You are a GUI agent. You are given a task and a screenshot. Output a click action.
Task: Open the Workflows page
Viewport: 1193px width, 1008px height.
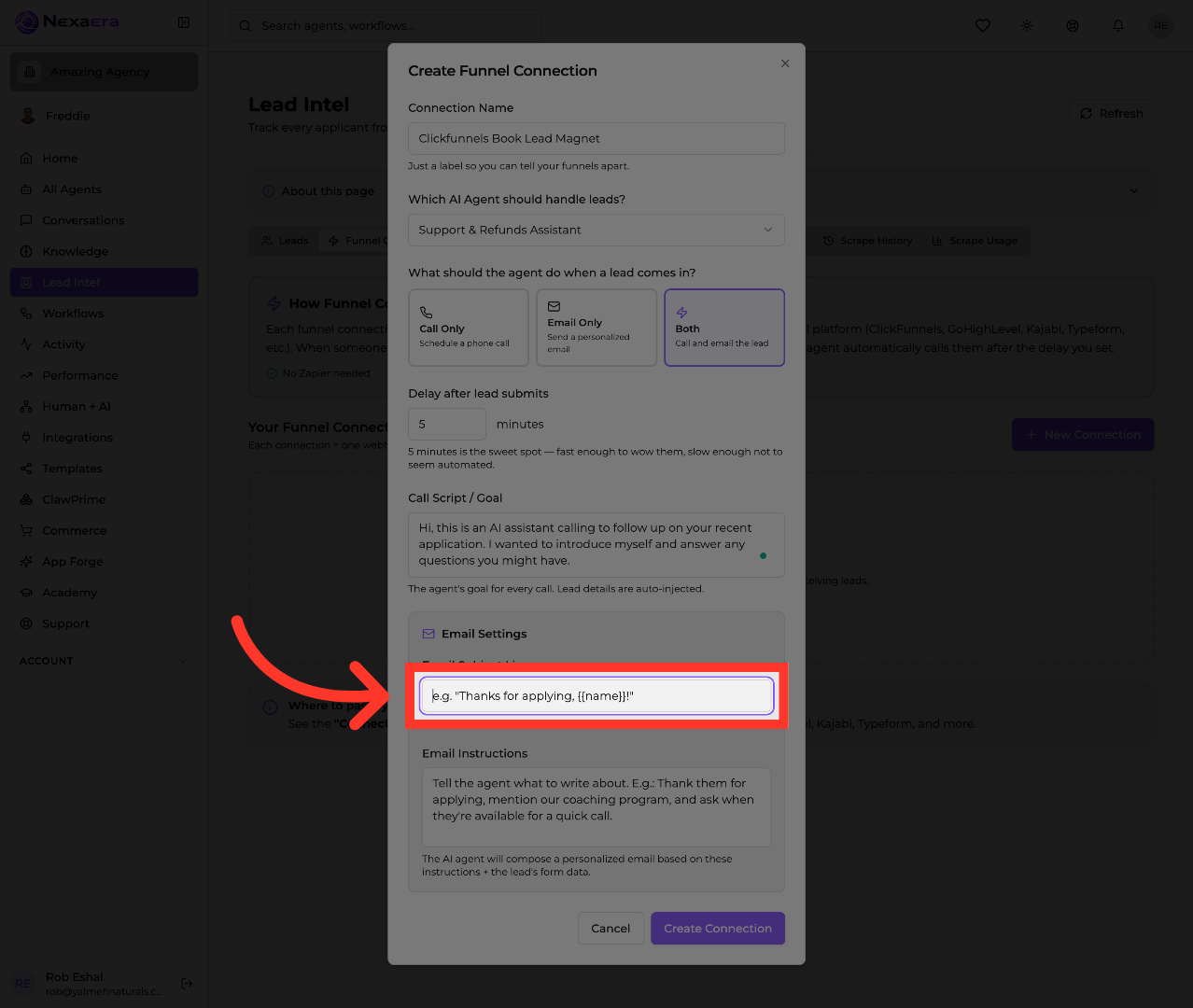[x=104, y=314]
